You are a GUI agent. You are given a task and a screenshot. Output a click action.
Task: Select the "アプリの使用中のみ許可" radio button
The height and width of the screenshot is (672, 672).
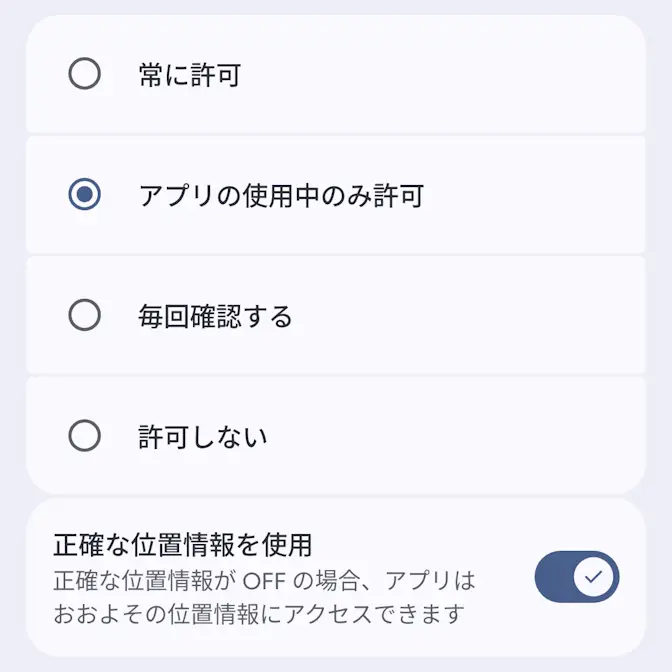click(84, 195)
